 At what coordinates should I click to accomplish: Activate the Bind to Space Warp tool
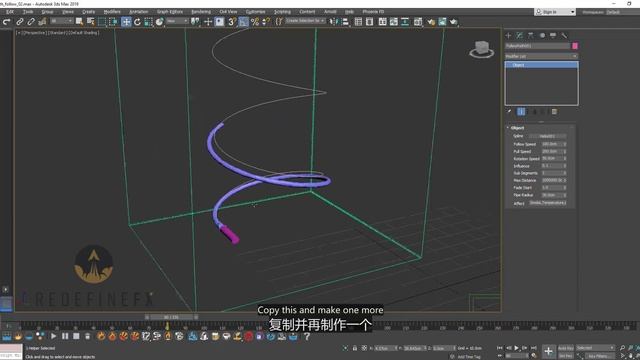point(42,22)
